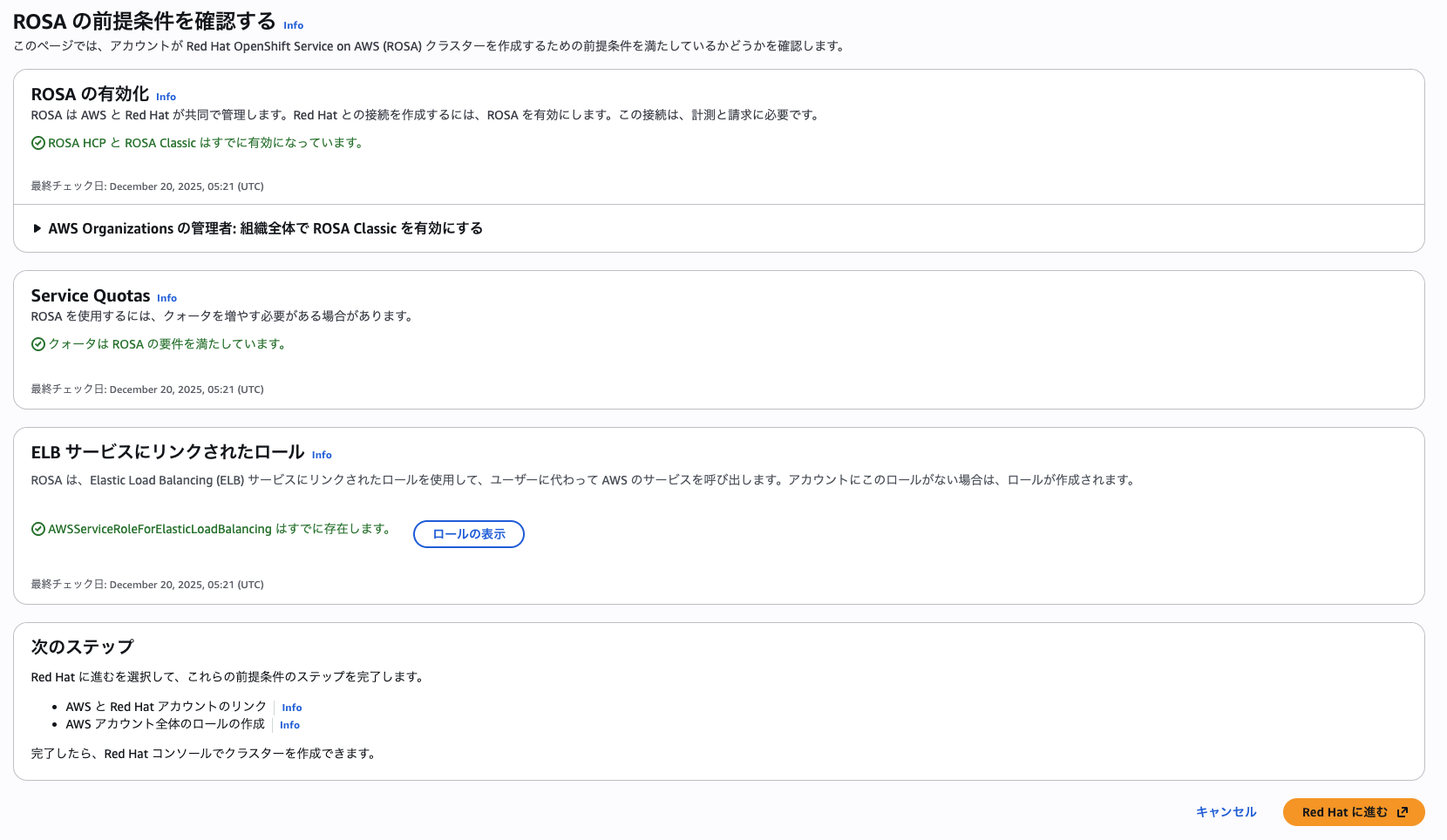
Task: Click the Service Quotas section heading
Action: 91,296
